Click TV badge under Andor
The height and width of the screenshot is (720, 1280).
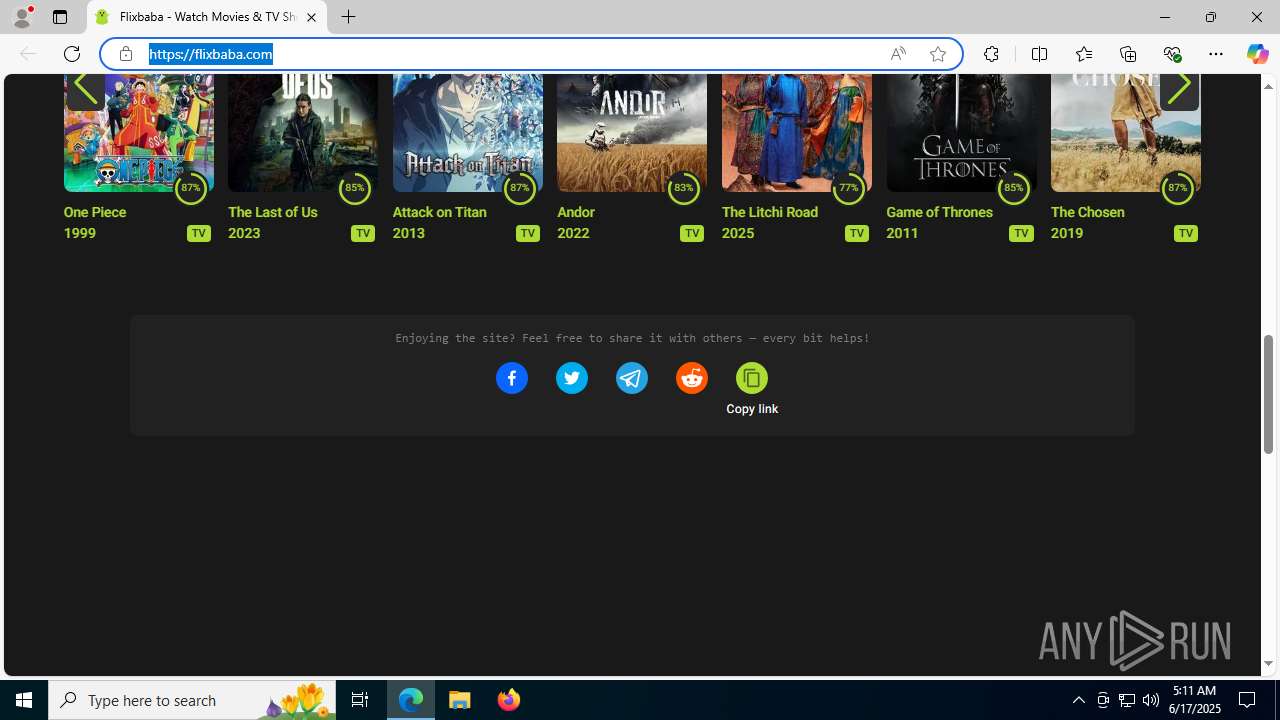point(692,233)
